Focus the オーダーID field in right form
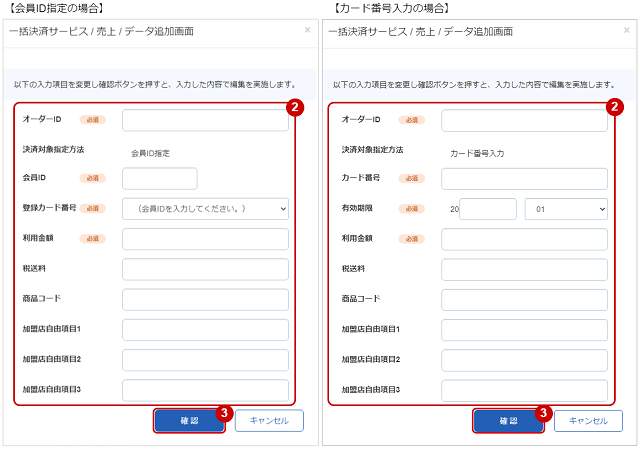The width and height of the screenshot is (640, 449). click(524, 120)
